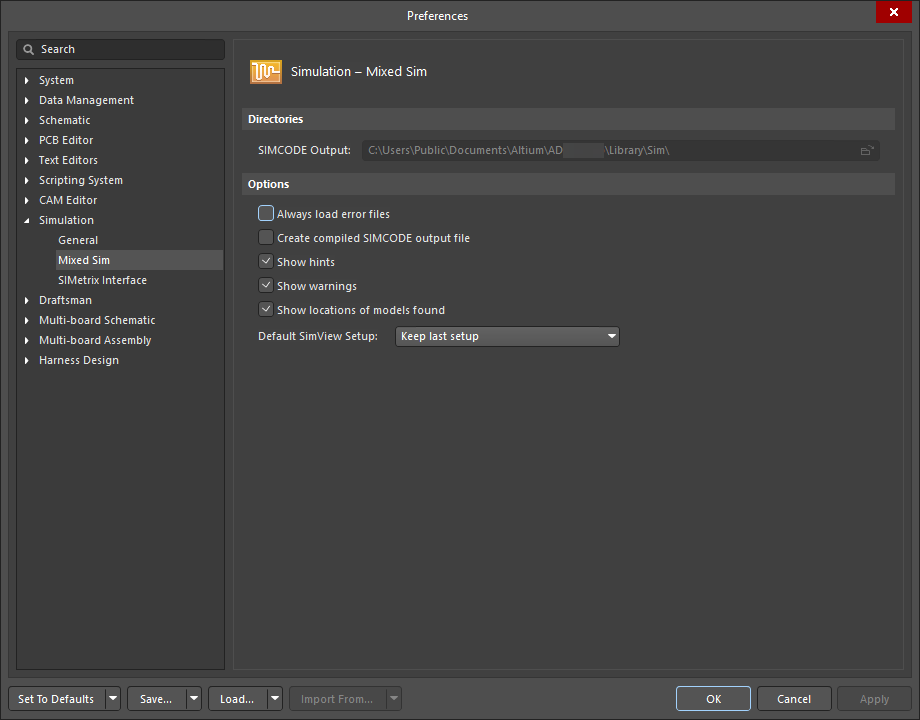
Task: Expand the PCB Editor category
Action: click(x=26, y=140)
